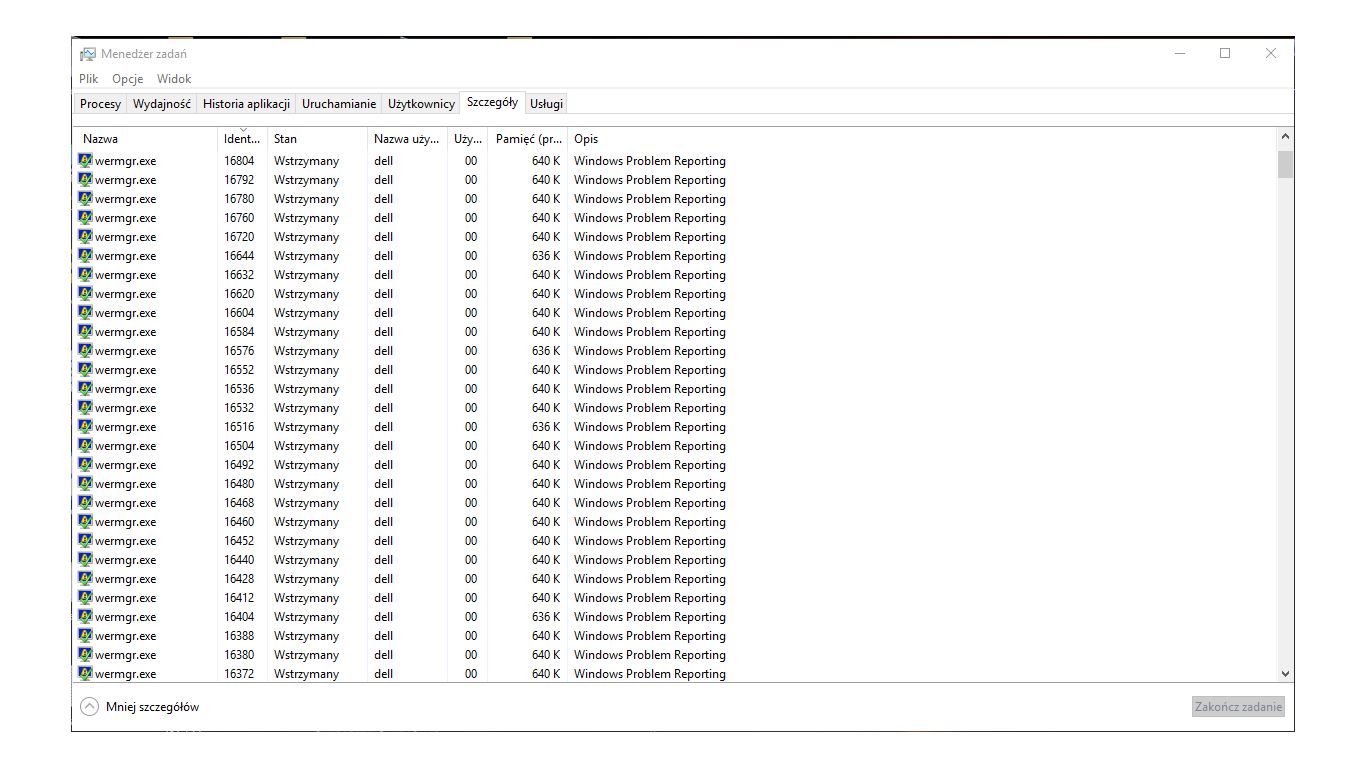
Task: Click the wermgr.exe icon for PID 16584
Action: point(85,331)
